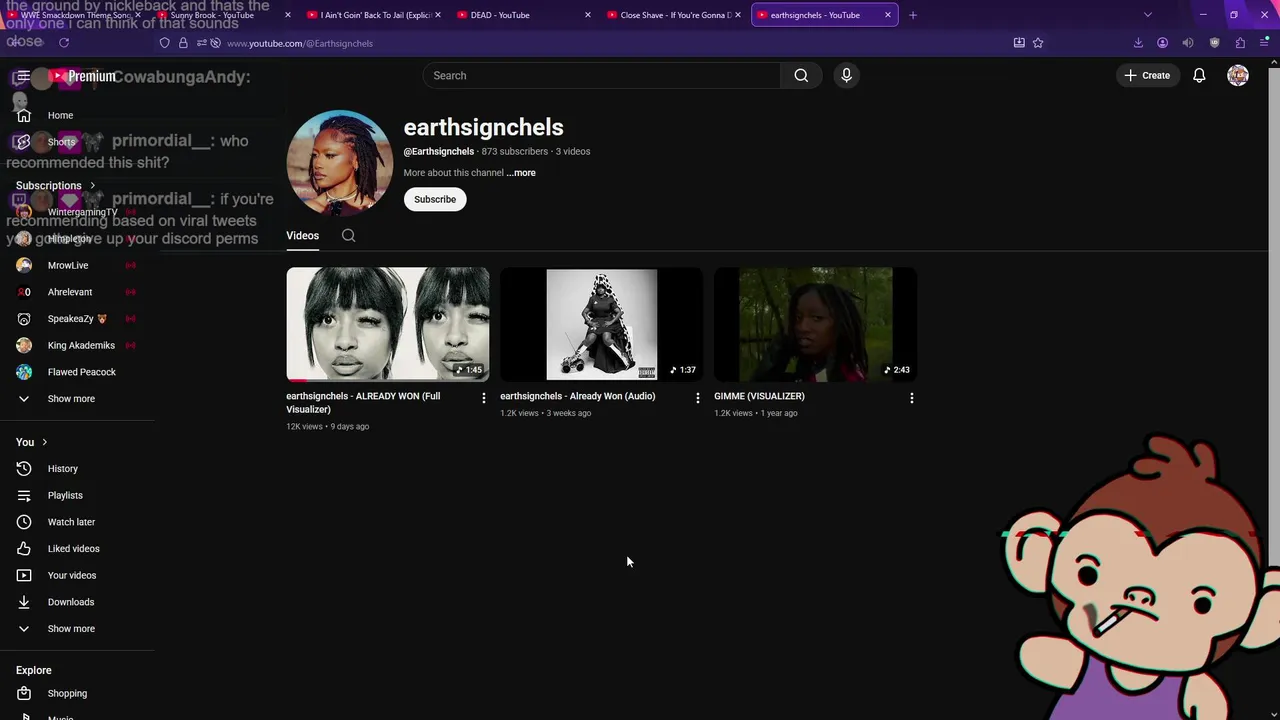Open browser extensions puzzle icon
This screenshot has height=720, width=1280.
[x=1240, y=43]
